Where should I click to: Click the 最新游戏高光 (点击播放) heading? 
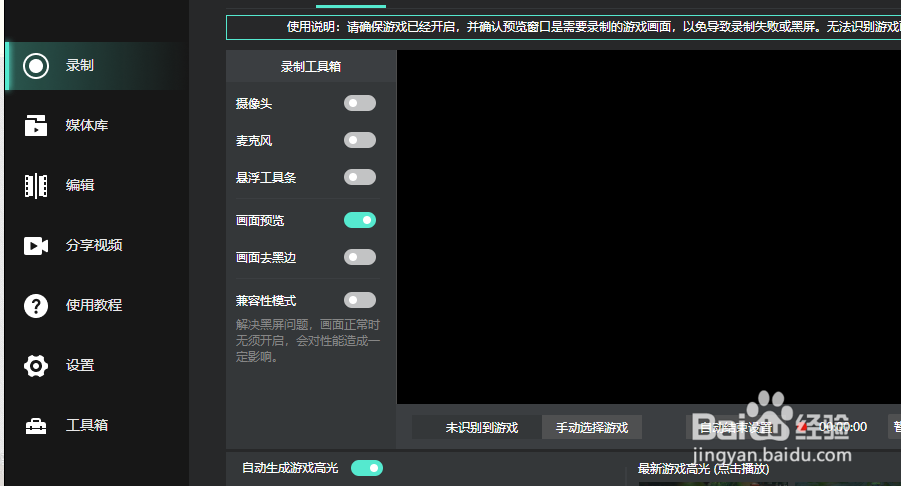point(703,469)
